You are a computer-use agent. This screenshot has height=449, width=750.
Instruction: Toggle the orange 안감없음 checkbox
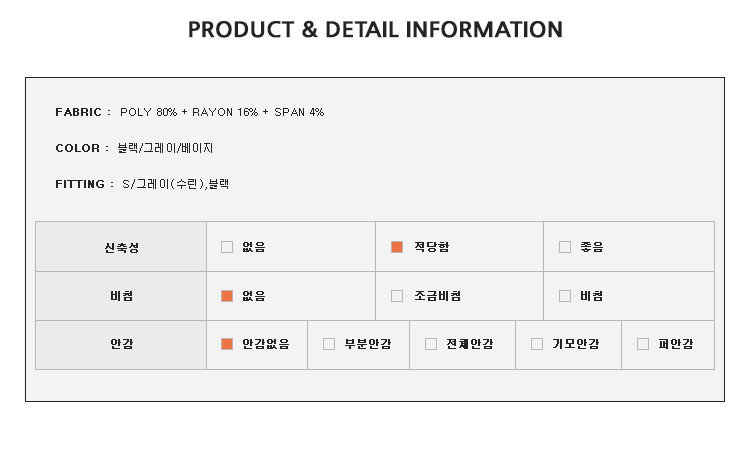pyautogui.click(x=227, y=344)
